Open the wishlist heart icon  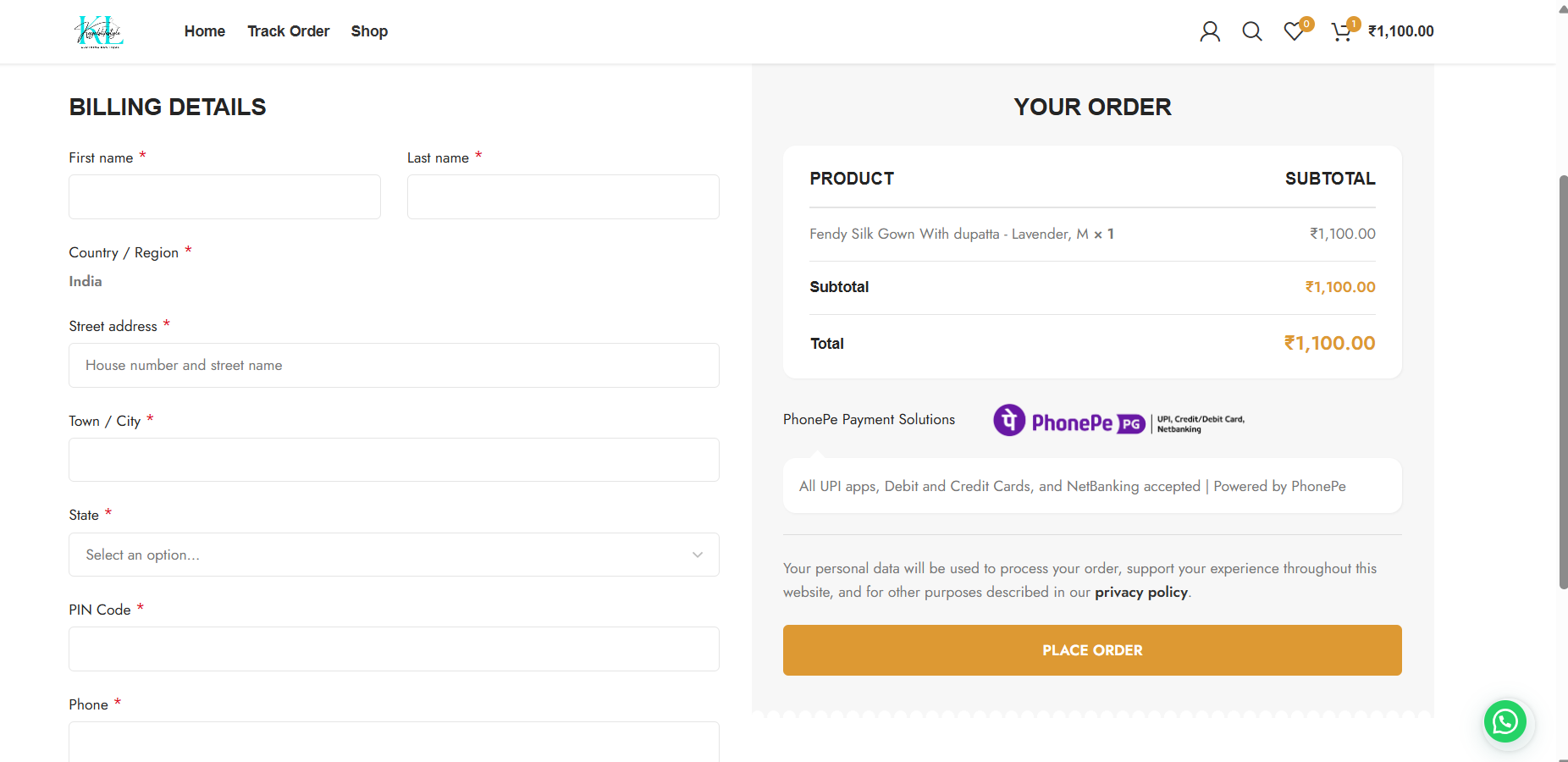[x=1293, y=32]
